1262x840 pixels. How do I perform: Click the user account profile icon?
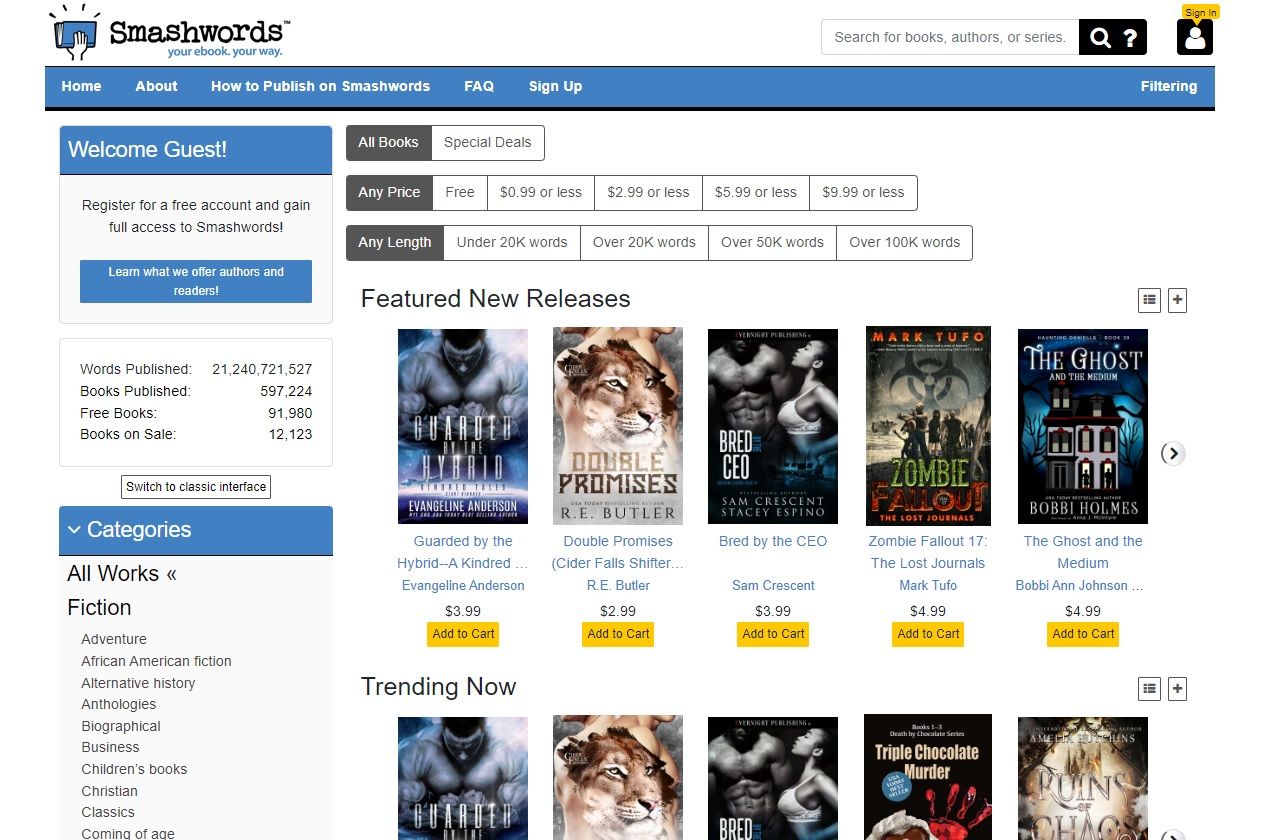(x=1195, y=37)
